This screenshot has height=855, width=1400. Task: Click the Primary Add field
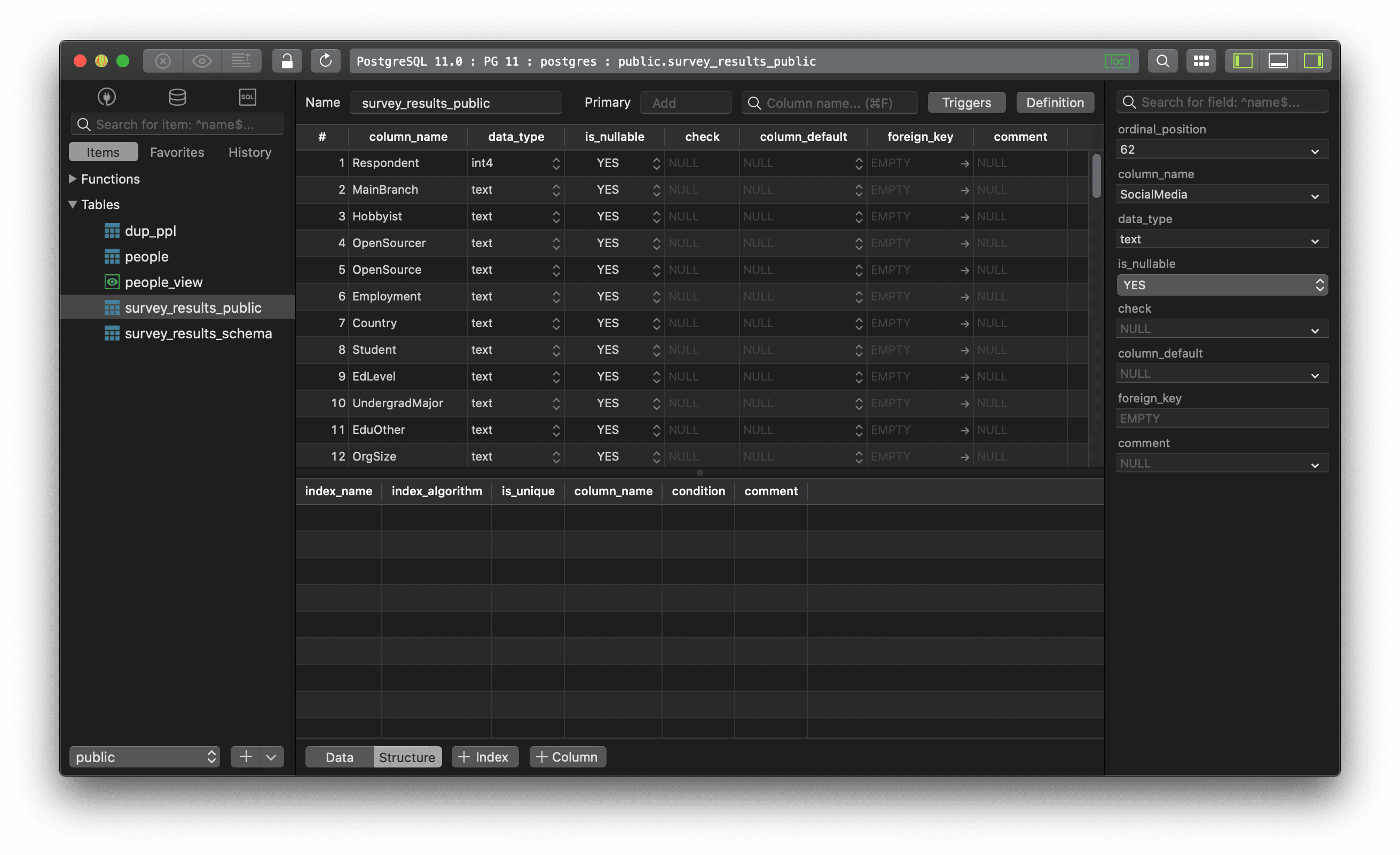(686, 103)
